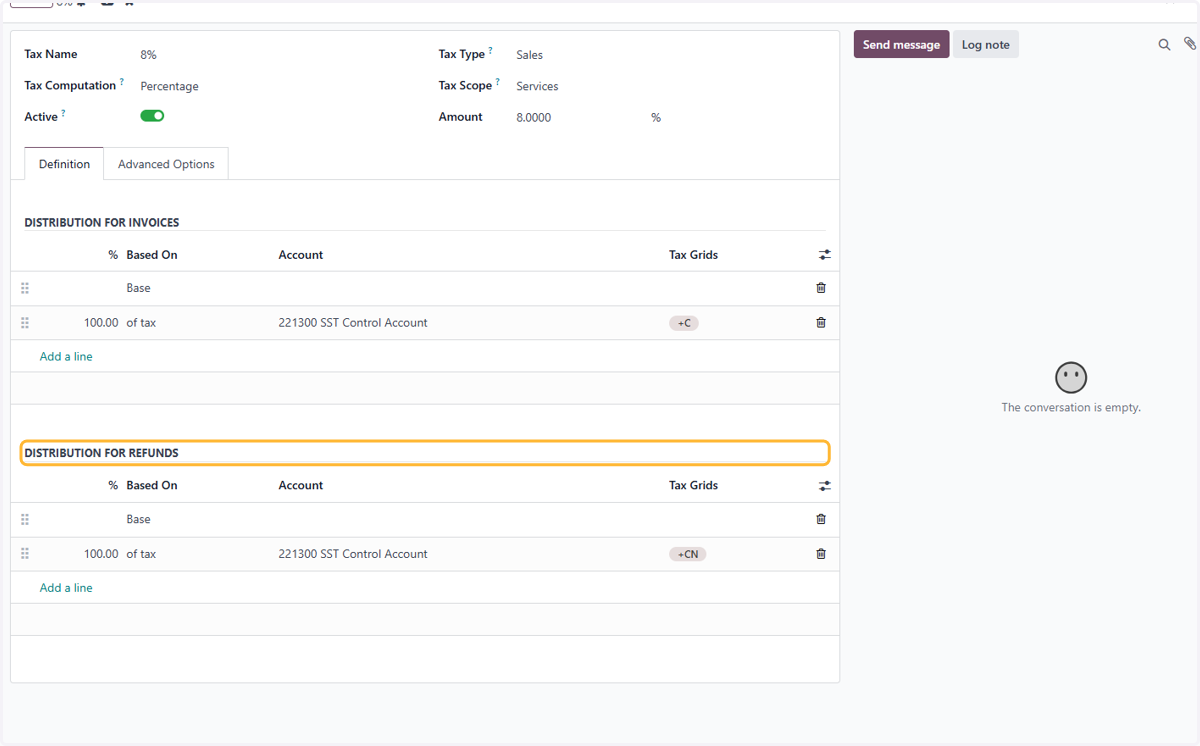This screenshot has width=1200, height=746.
Task: Select invoices account 221300 SST Control Account
Action: pos(353,323)
